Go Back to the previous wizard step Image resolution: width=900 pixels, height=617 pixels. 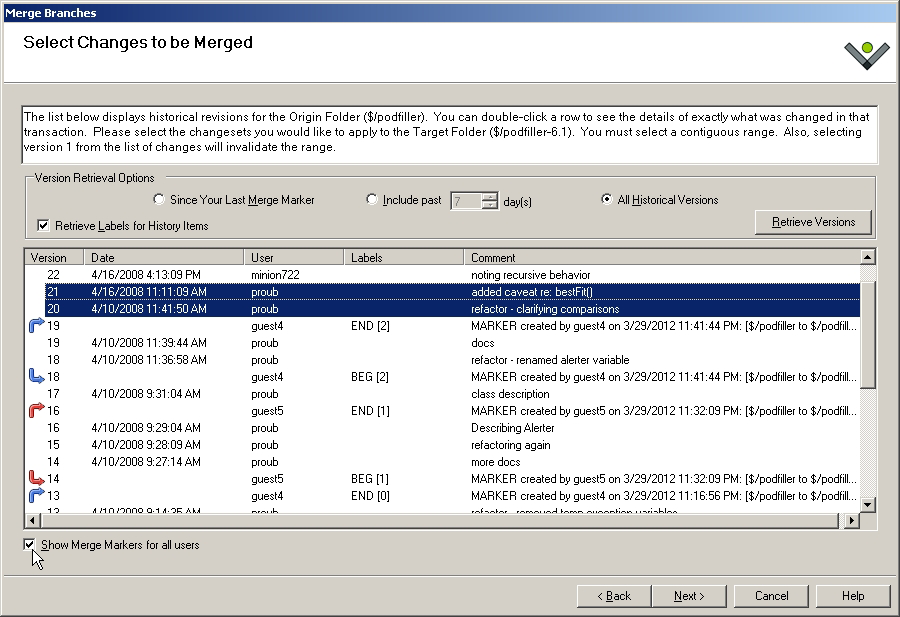[613, 596]
